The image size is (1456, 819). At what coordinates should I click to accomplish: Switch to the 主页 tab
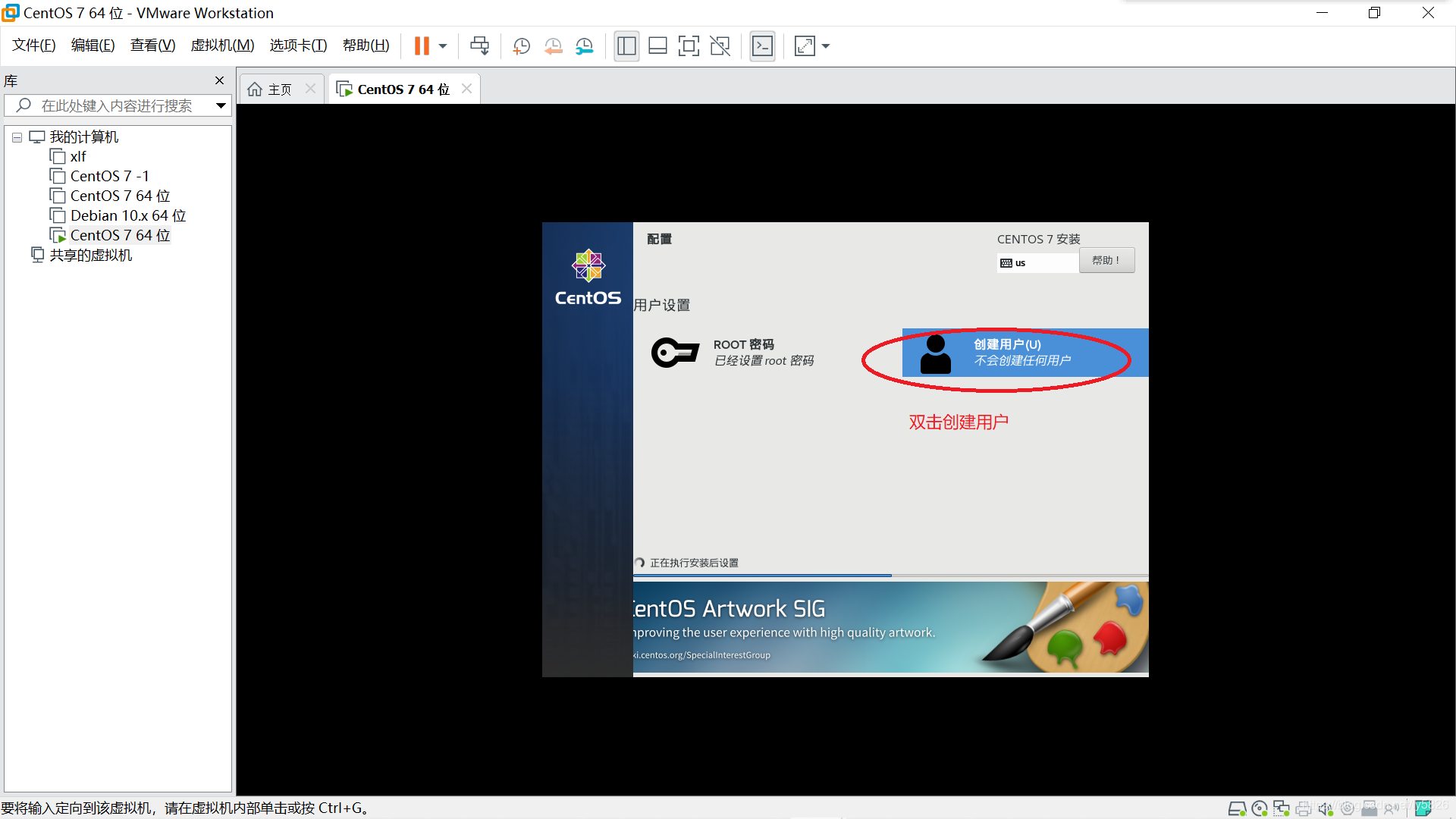coord(279,89)
